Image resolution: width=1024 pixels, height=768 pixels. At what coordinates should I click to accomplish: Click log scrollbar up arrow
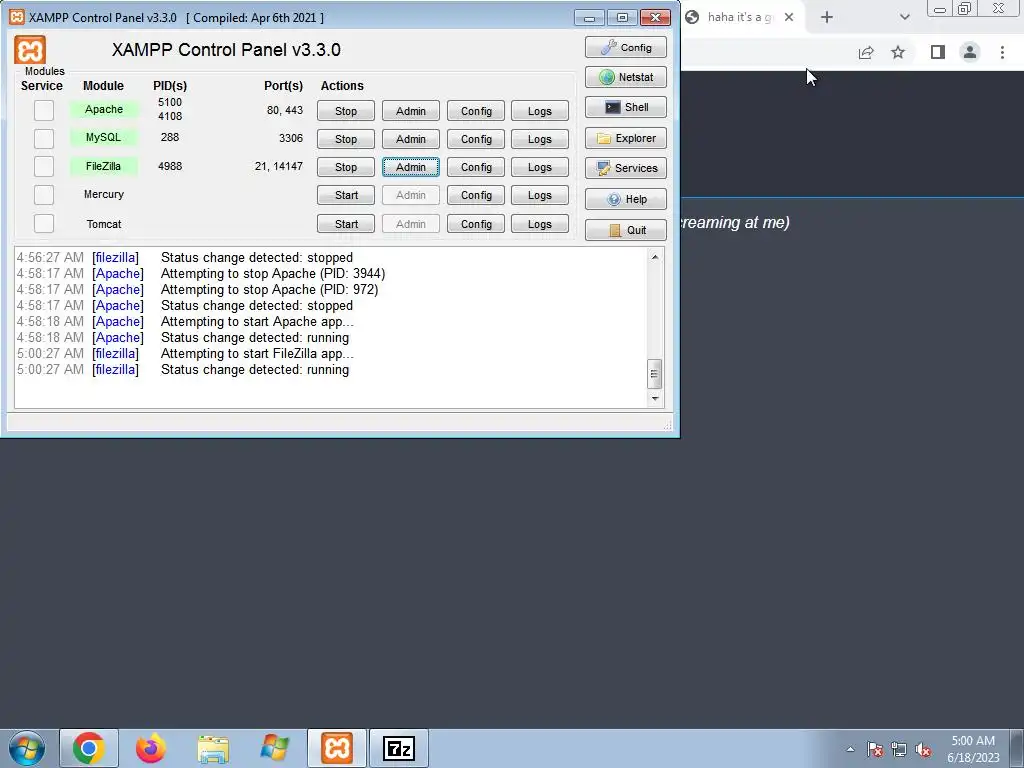pyautogui.click(x=655, y=257)
